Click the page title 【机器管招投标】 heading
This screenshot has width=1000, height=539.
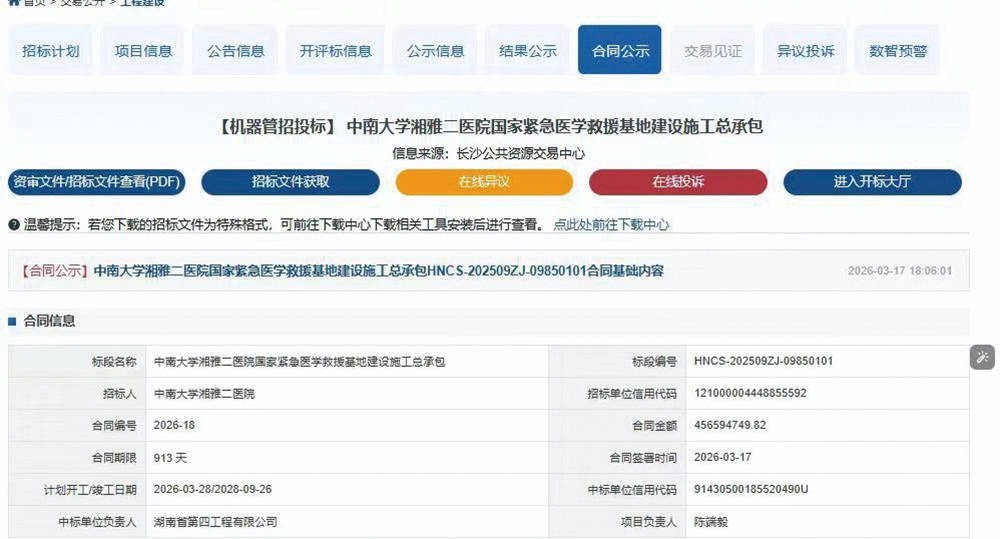click(x=489, y=126)
